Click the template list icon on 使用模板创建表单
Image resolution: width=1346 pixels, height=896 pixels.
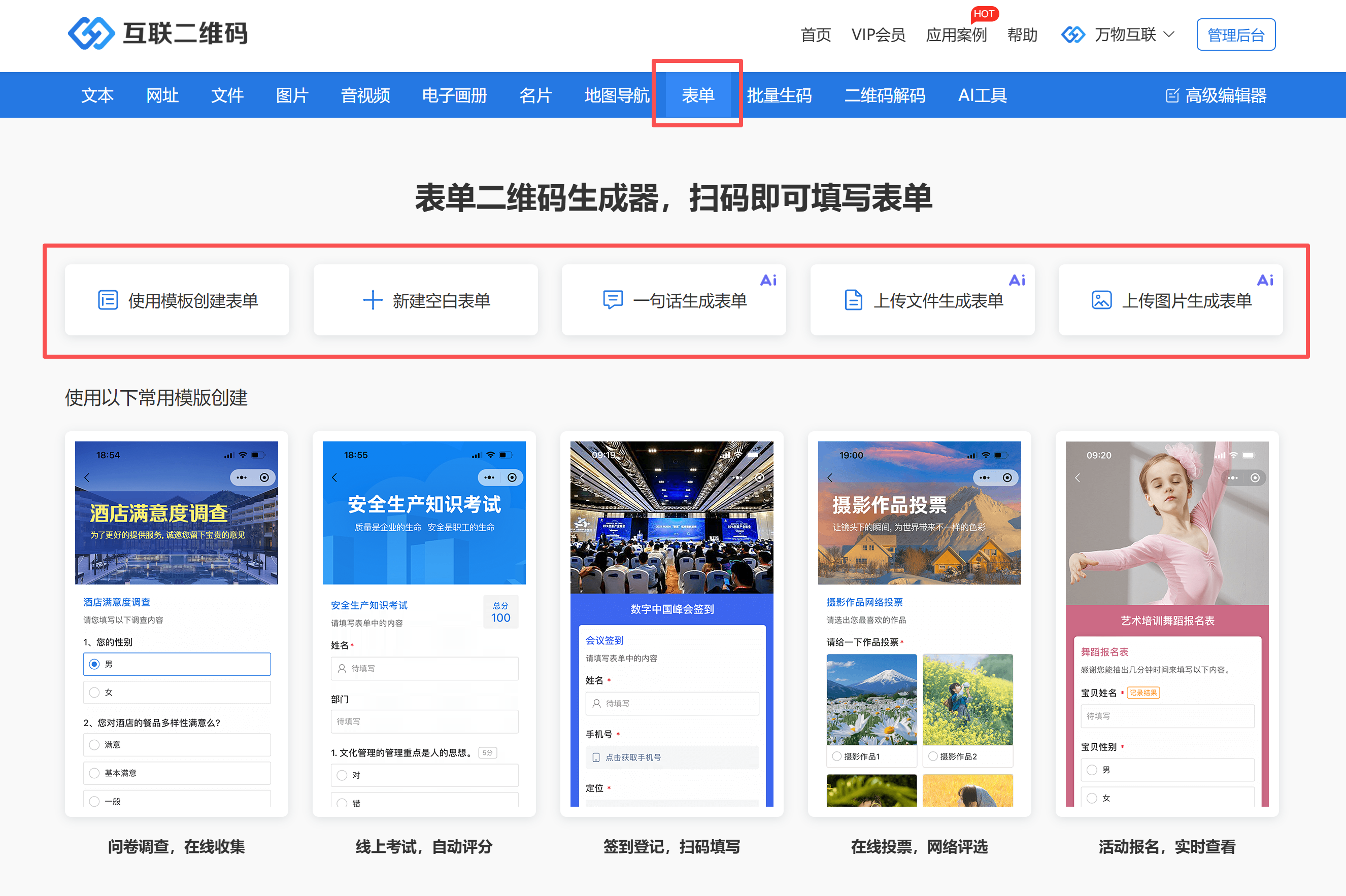108,300
